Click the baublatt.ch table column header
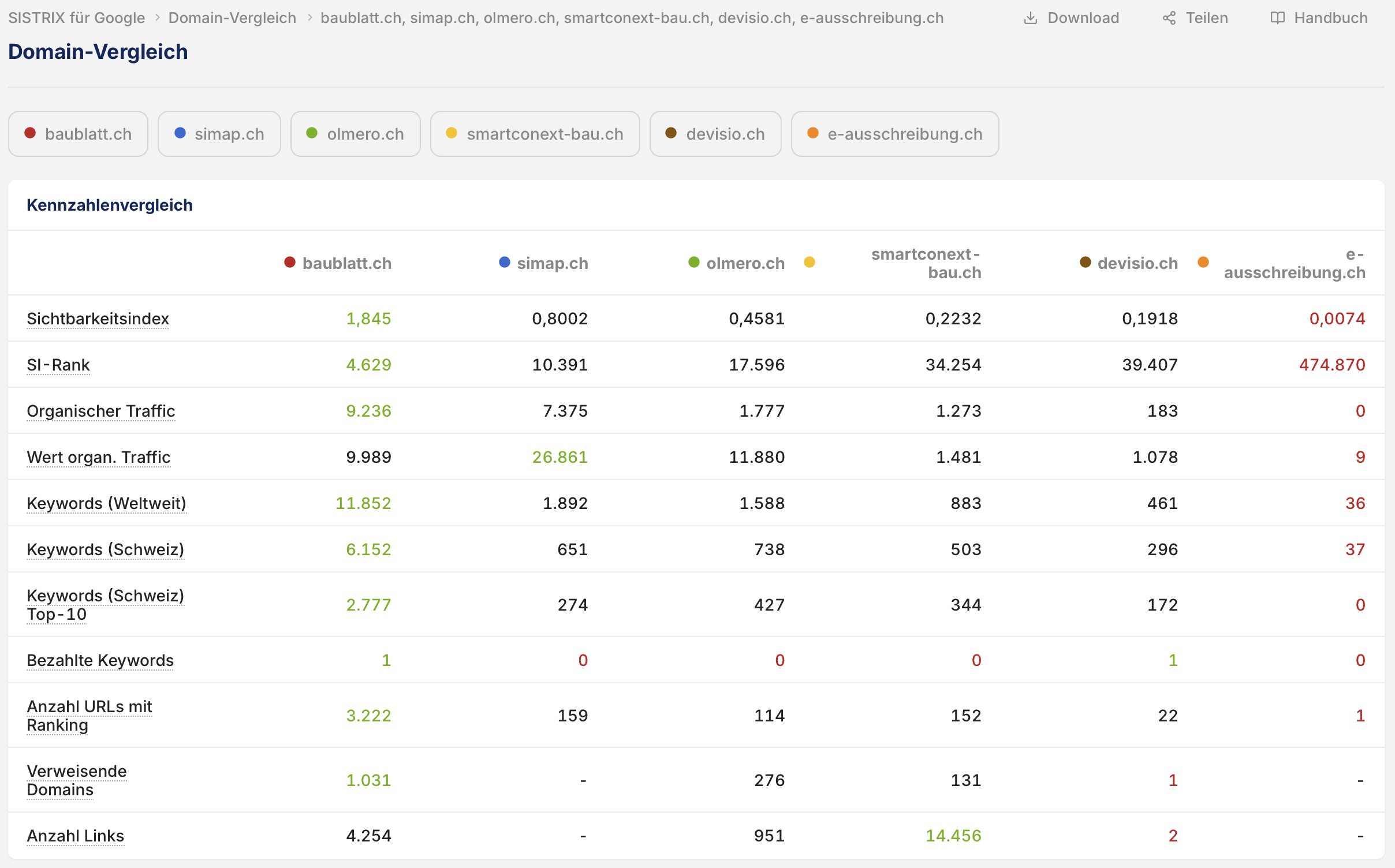1395x868 pixels. 346,263
